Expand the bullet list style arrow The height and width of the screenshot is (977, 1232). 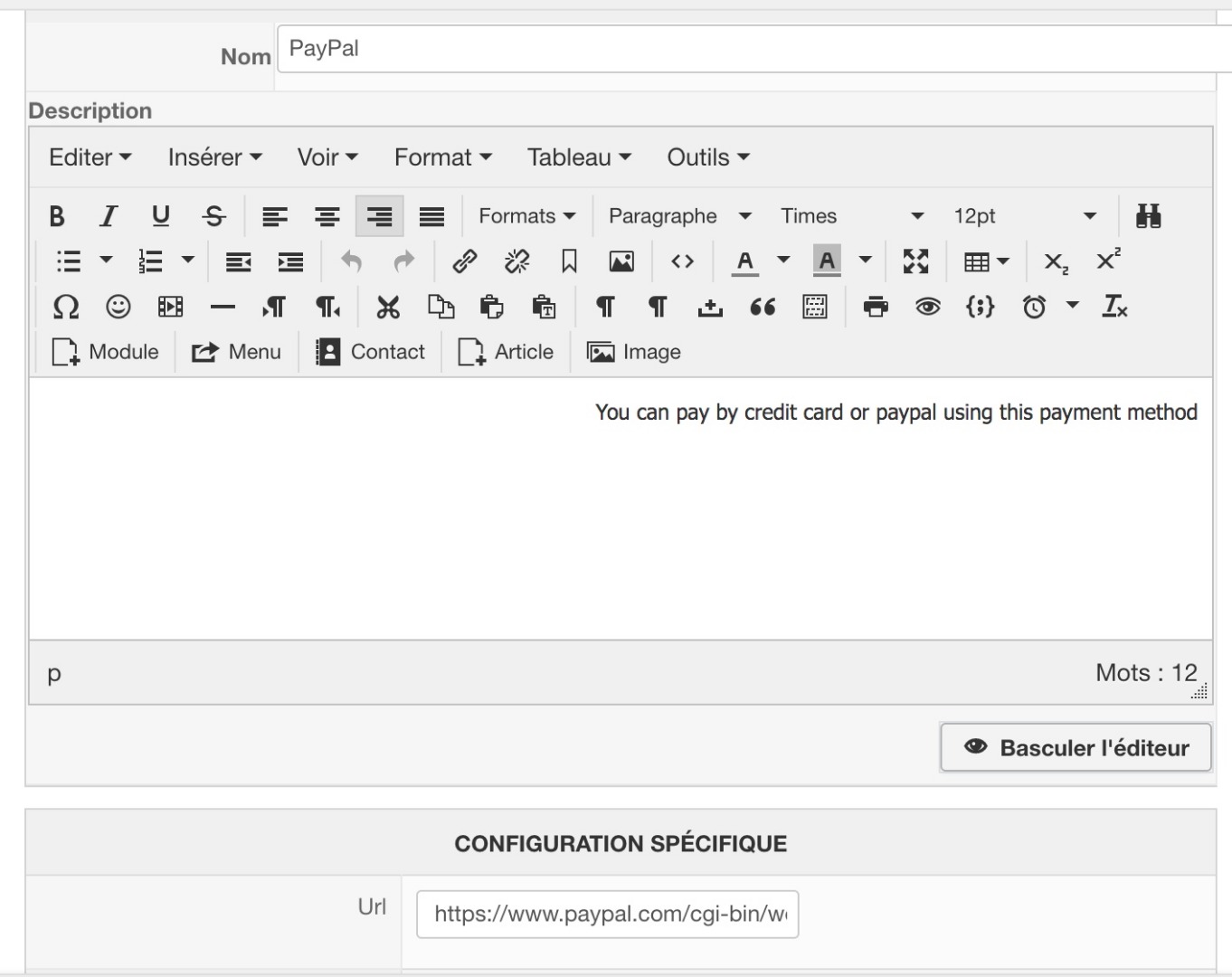[x=106, y=261]
